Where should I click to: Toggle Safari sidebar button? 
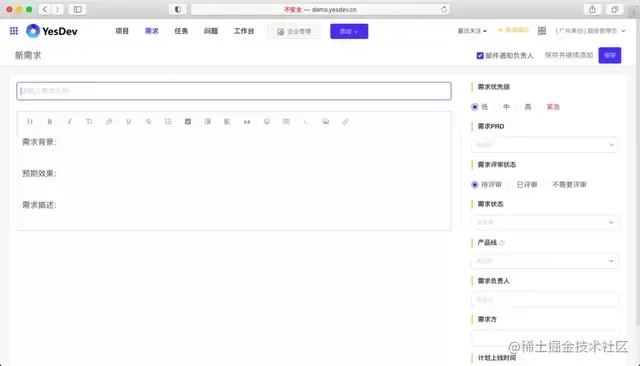pyautogui.click(x=78, y=9)
